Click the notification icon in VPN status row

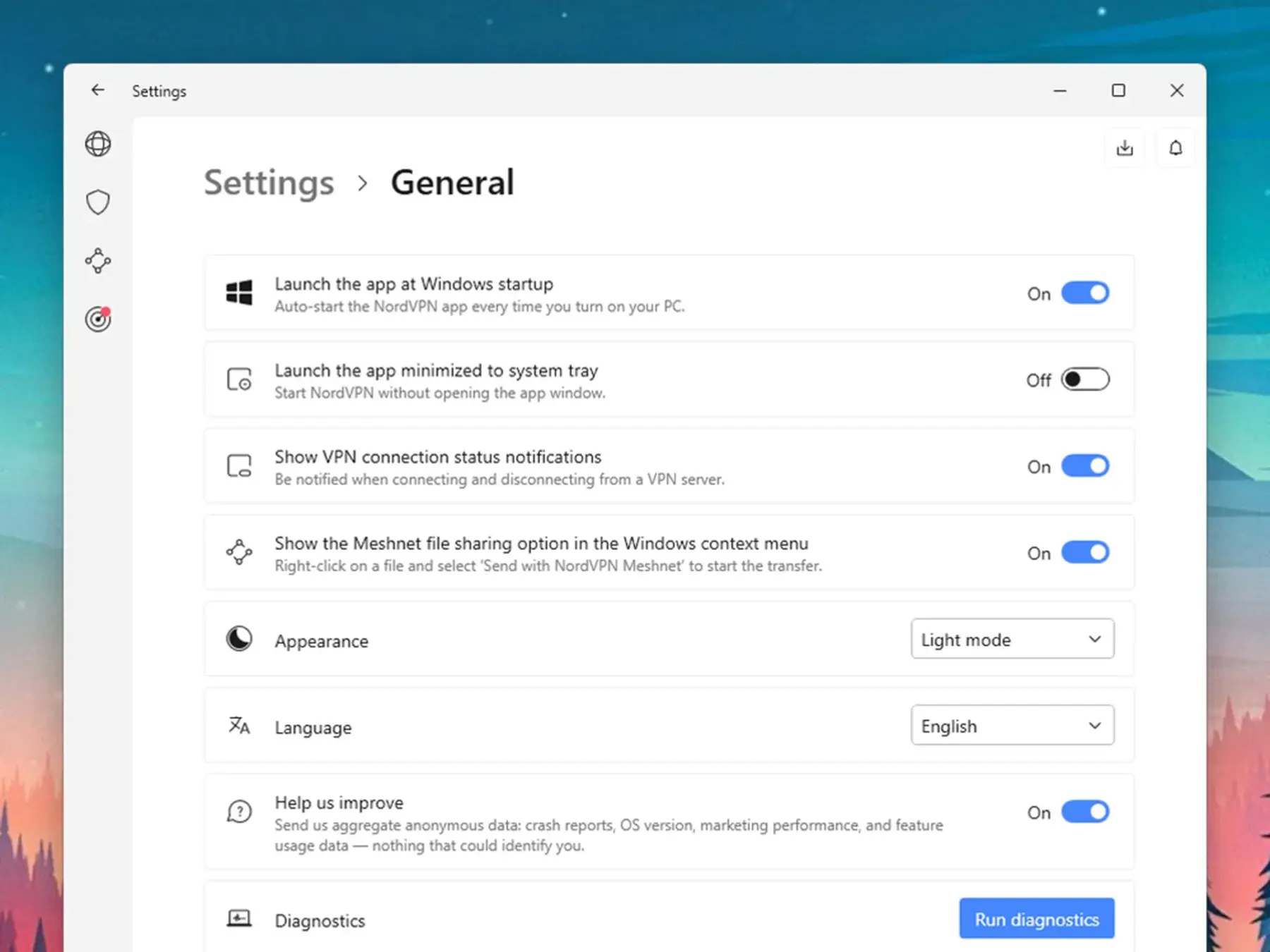tap(239, 466)
